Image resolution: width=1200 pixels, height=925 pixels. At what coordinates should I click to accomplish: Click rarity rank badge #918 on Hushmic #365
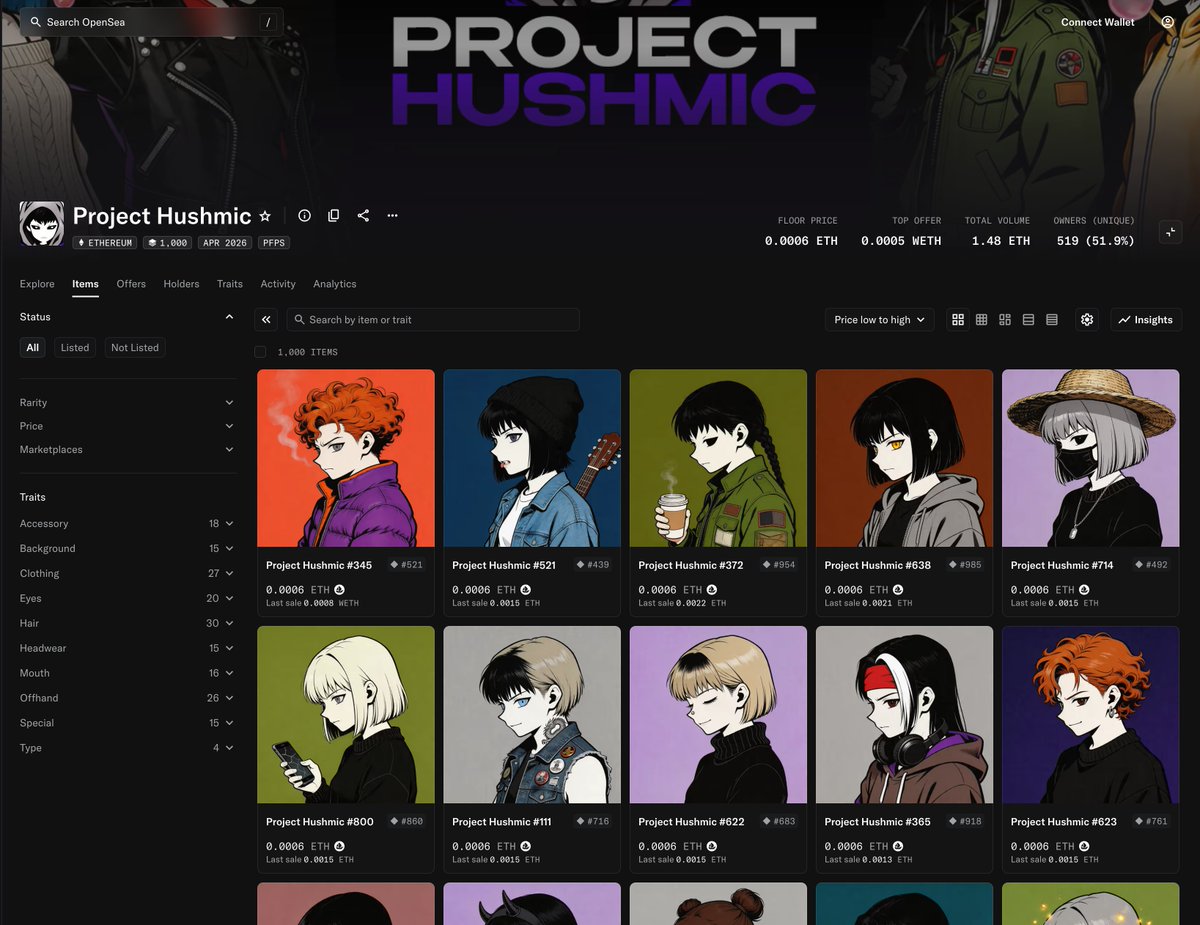tap(965, 821)
